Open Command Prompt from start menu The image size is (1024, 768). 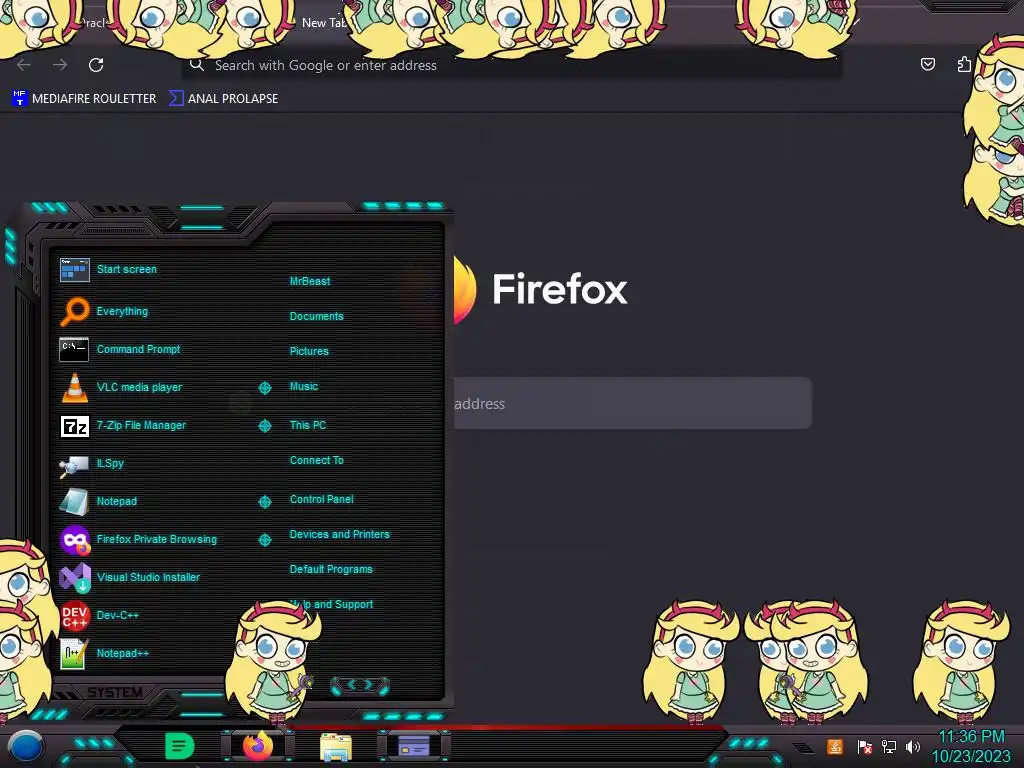point(120,349)
